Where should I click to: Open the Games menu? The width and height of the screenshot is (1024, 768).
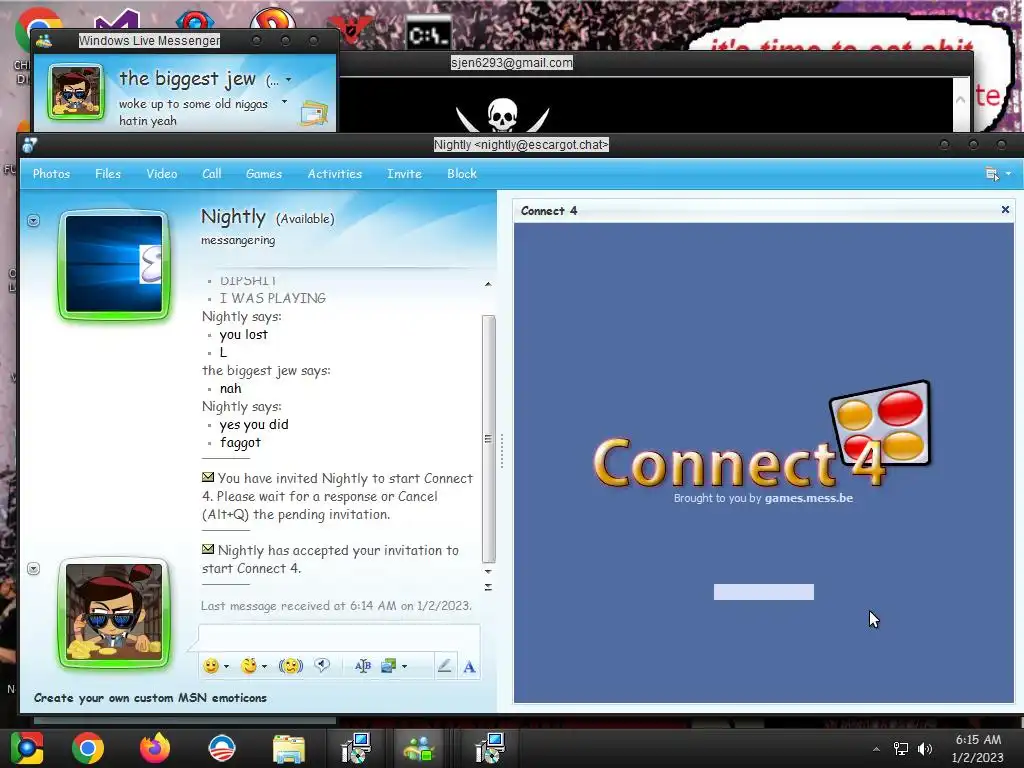click(x=264, y=174)
